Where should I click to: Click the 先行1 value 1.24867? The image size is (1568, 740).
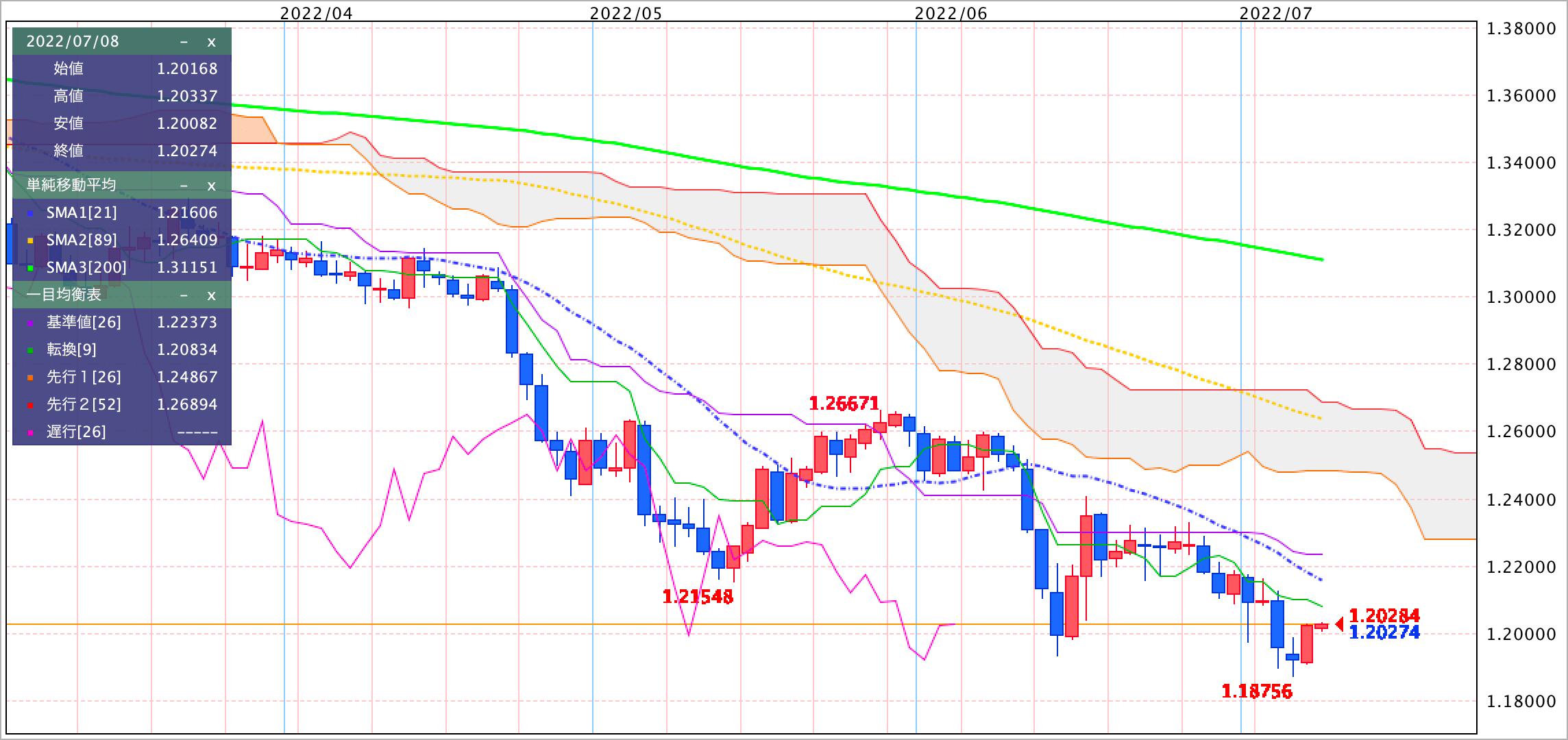pyautogui.click(x=187, y=377)
